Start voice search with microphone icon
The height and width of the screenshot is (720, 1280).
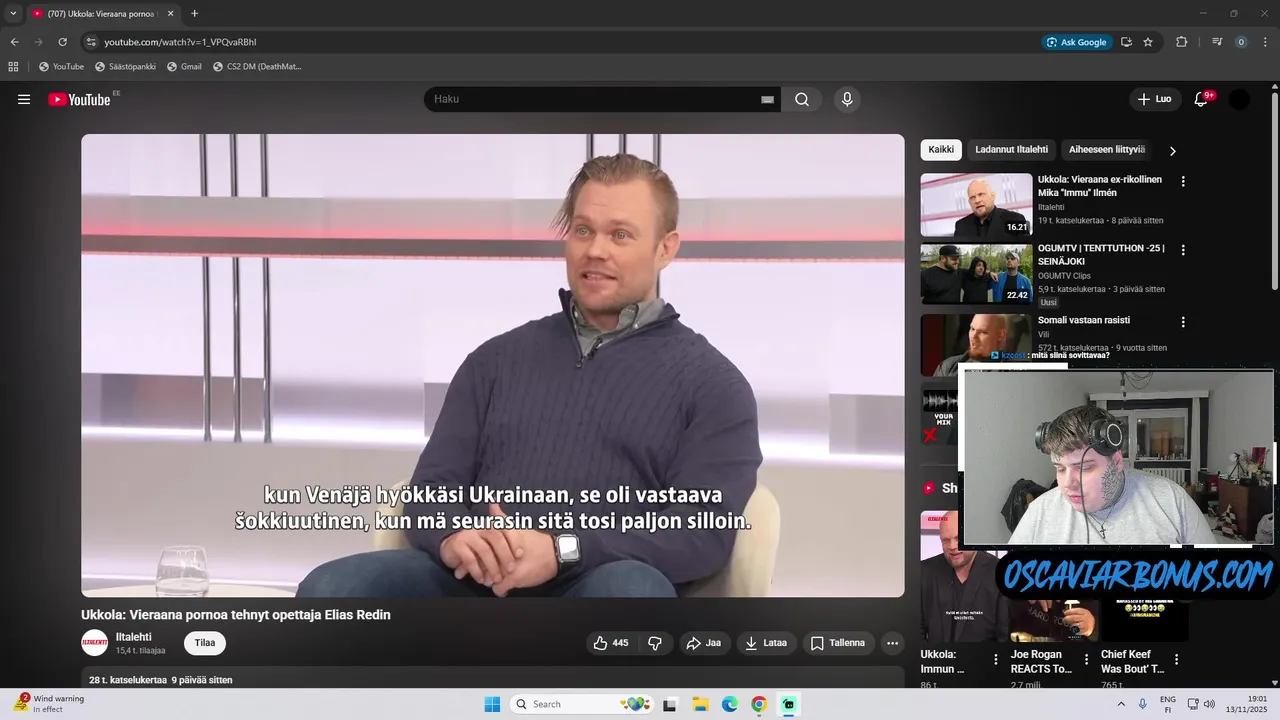tap(847, 99)
